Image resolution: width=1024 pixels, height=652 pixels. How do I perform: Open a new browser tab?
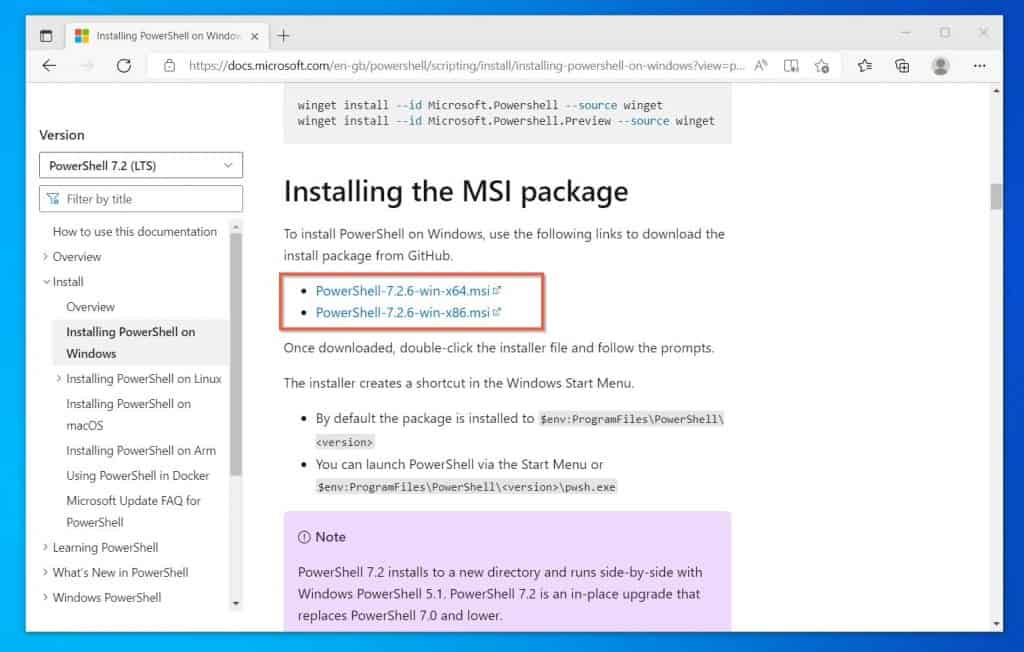283,36
